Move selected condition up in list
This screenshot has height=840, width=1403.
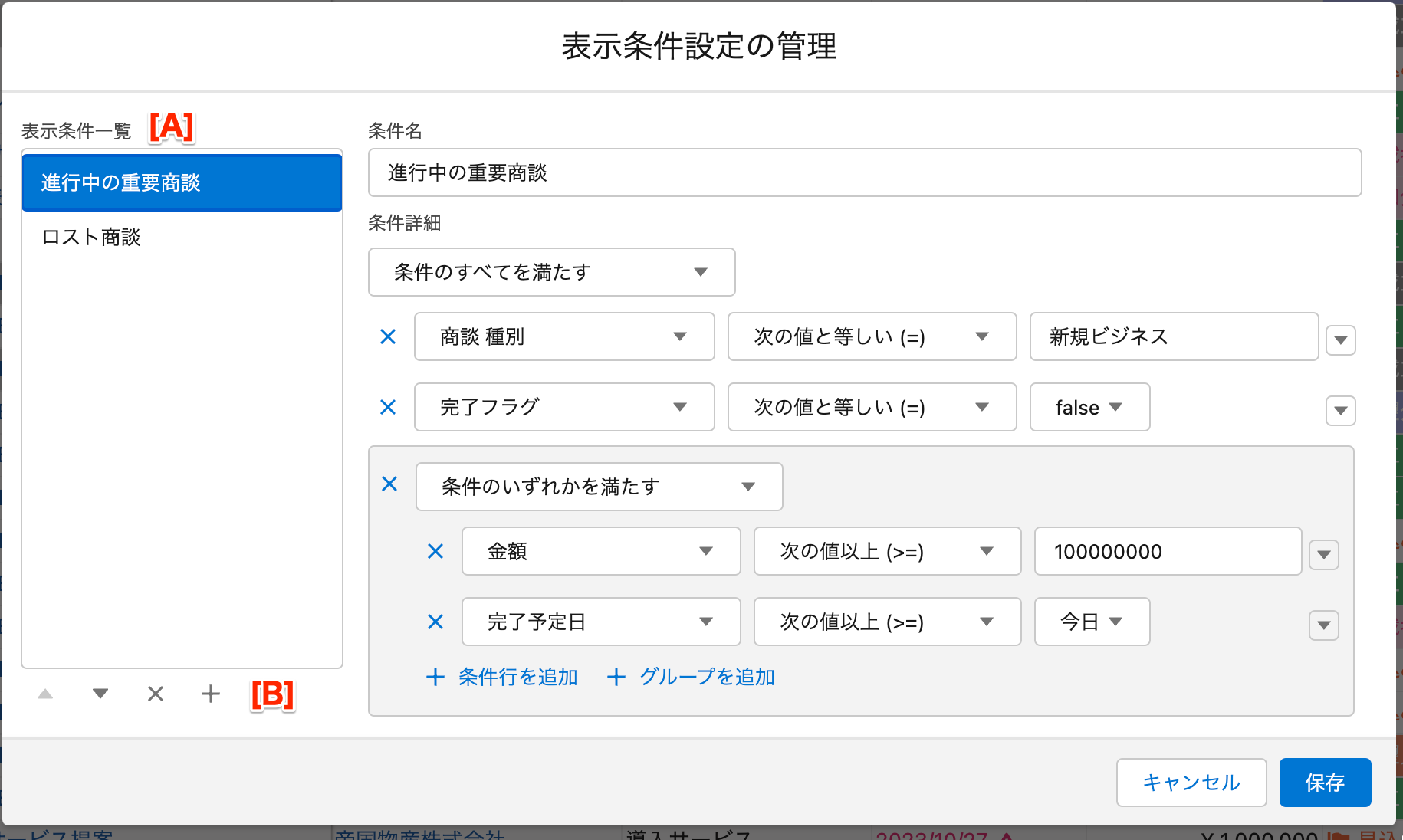coord(45,694)
